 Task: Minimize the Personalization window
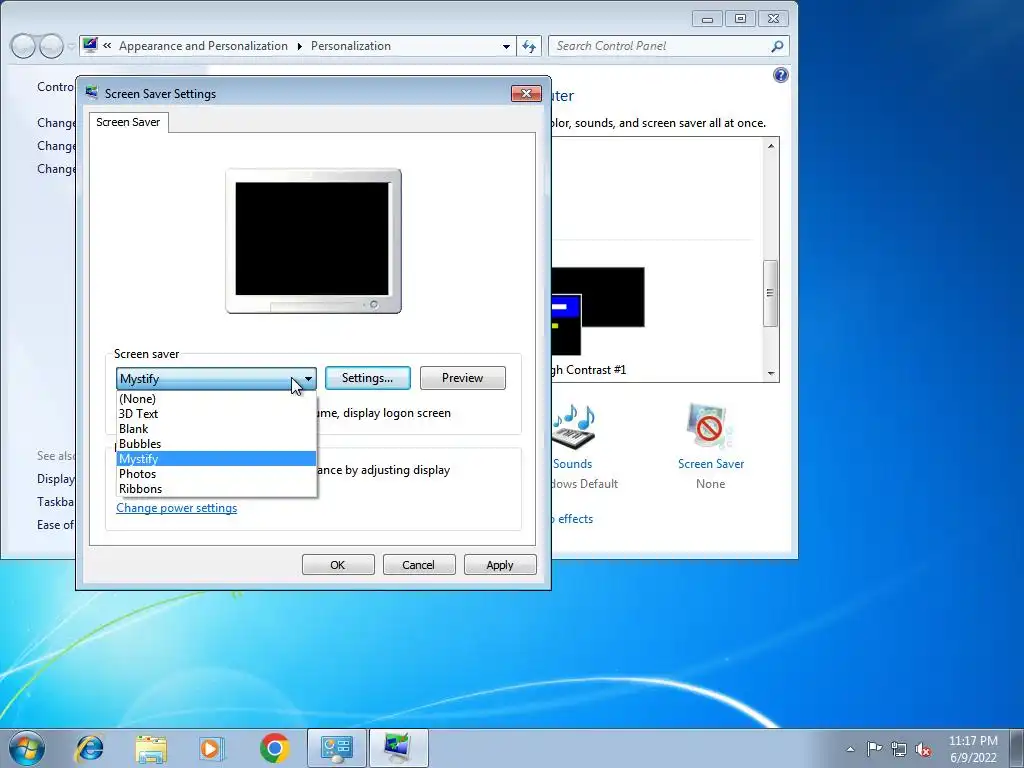[707, 19]
